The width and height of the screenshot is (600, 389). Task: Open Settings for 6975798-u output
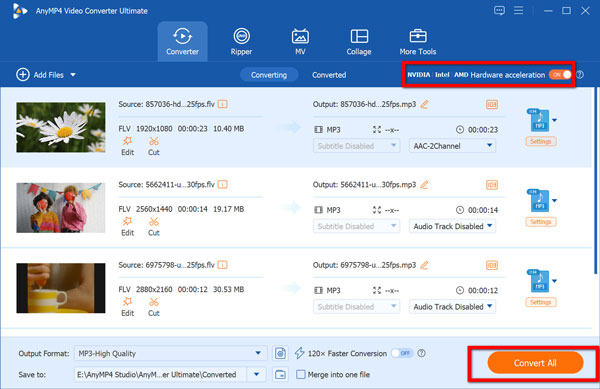click(541, 302)
